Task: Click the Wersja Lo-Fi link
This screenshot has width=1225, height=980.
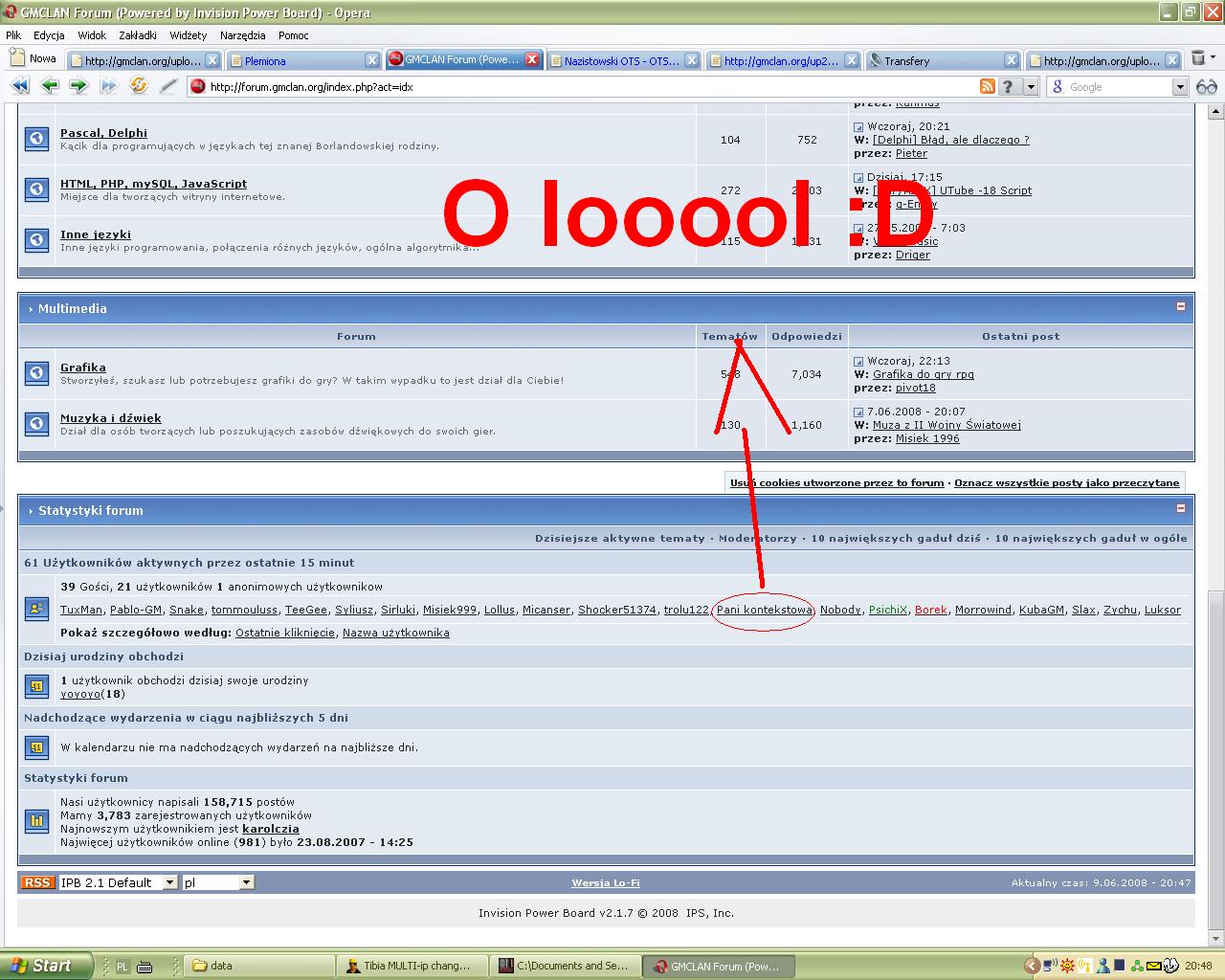Action: pyautogui.click(x=606, y=882)
